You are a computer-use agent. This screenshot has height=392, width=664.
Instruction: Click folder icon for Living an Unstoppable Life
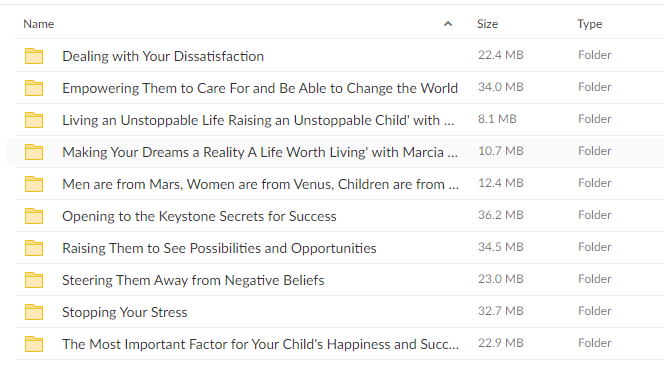point(34,120)
